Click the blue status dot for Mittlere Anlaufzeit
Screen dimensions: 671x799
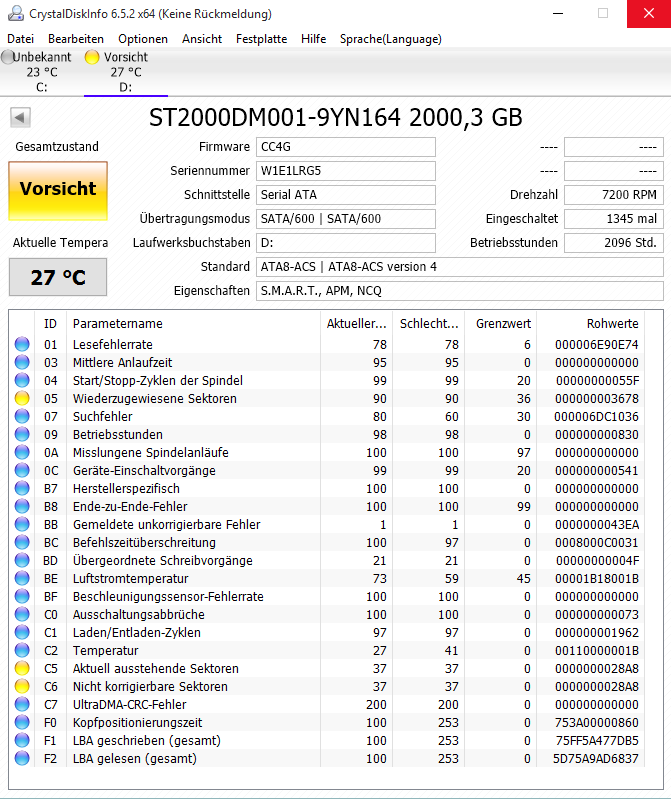click(x=22, y=362)
